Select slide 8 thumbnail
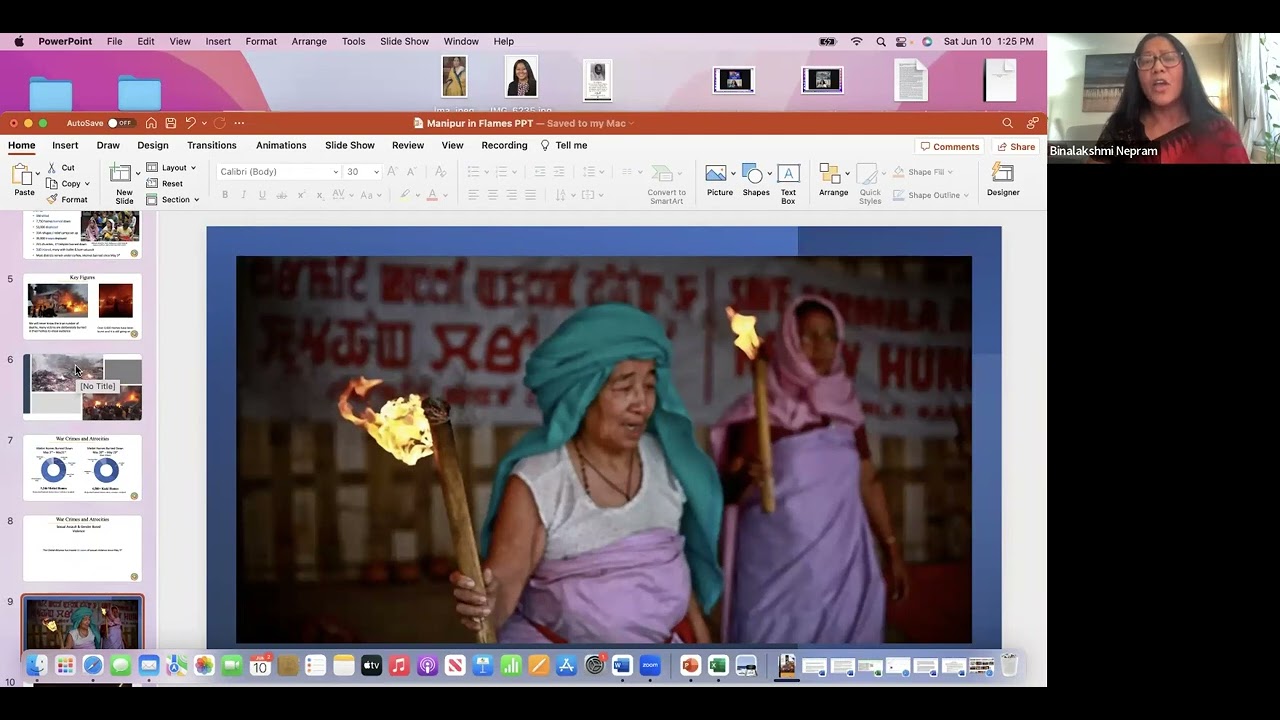Screen dimensions: 1280x720 pos(82,548)
